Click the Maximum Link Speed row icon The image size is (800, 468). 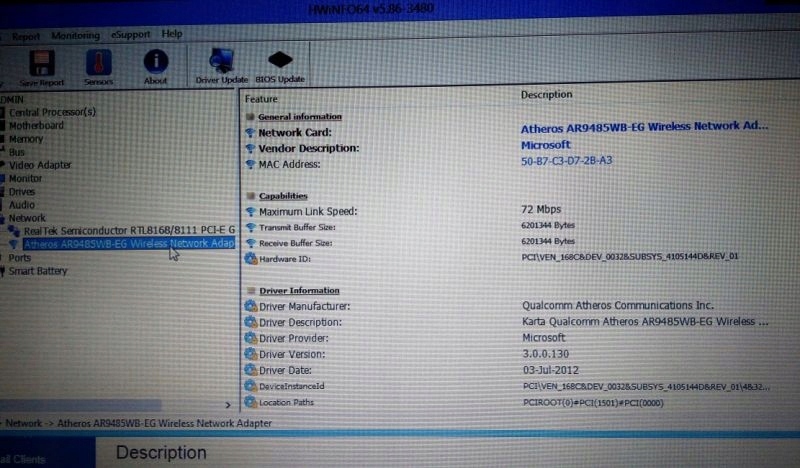[250, 211]
